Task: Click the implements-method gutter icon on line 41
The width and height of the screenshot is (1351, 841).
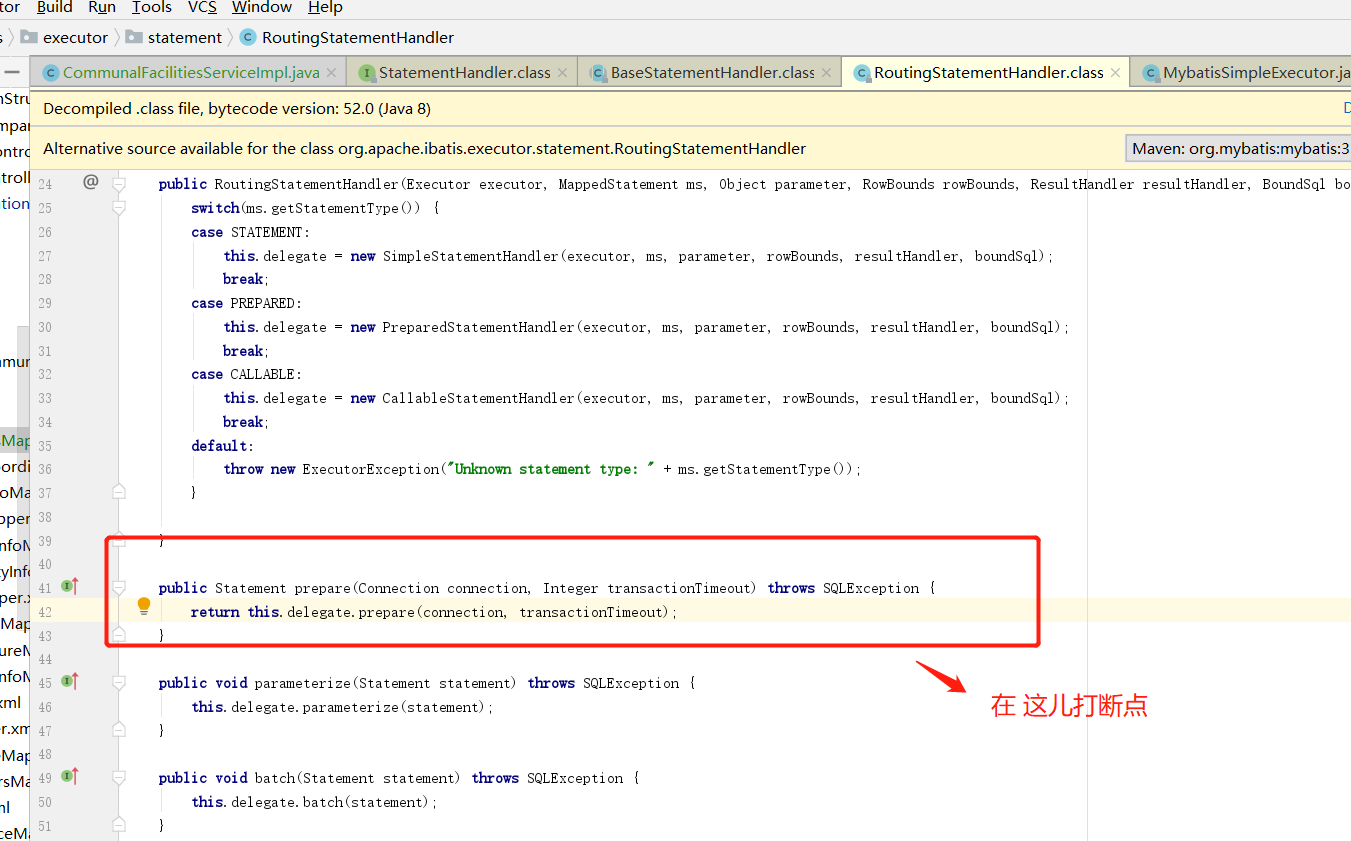Action: [69, 586]
